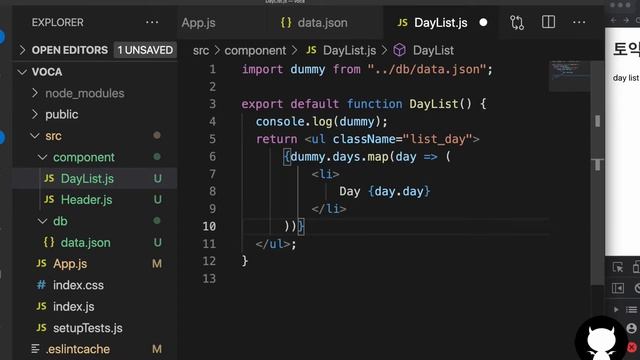Expand the OPEN EDITORS section
The image size is (640, 360).
click(x=22, y=50)
